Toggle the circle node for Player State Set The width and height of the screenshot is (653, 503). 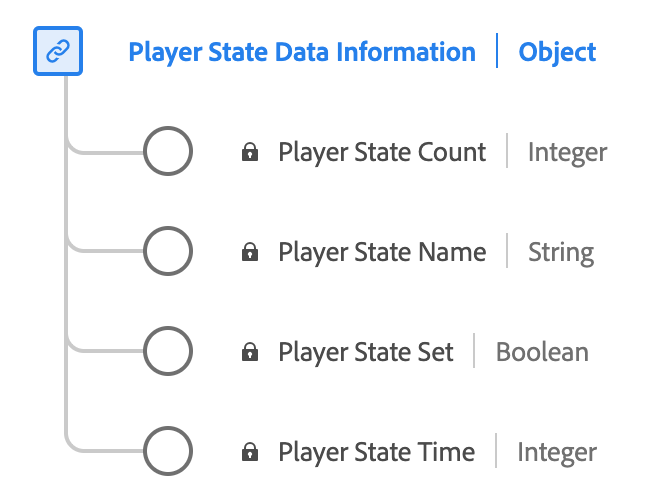[x=168, y=352]
